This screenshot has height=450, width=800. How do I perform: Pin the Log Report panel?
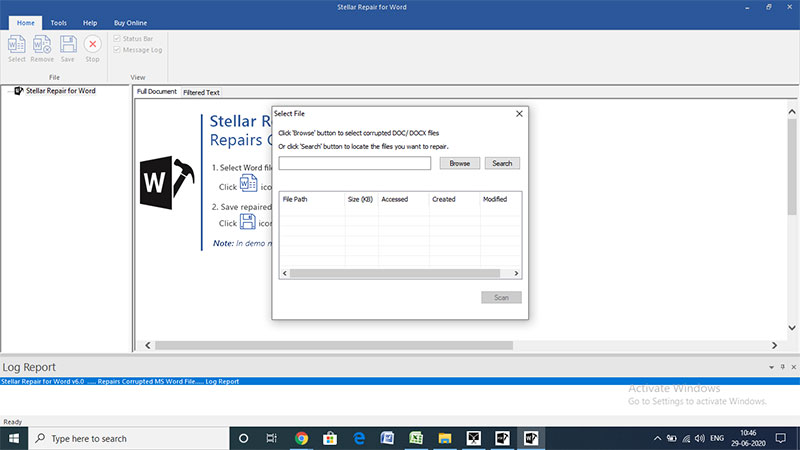tap(782, 367)
